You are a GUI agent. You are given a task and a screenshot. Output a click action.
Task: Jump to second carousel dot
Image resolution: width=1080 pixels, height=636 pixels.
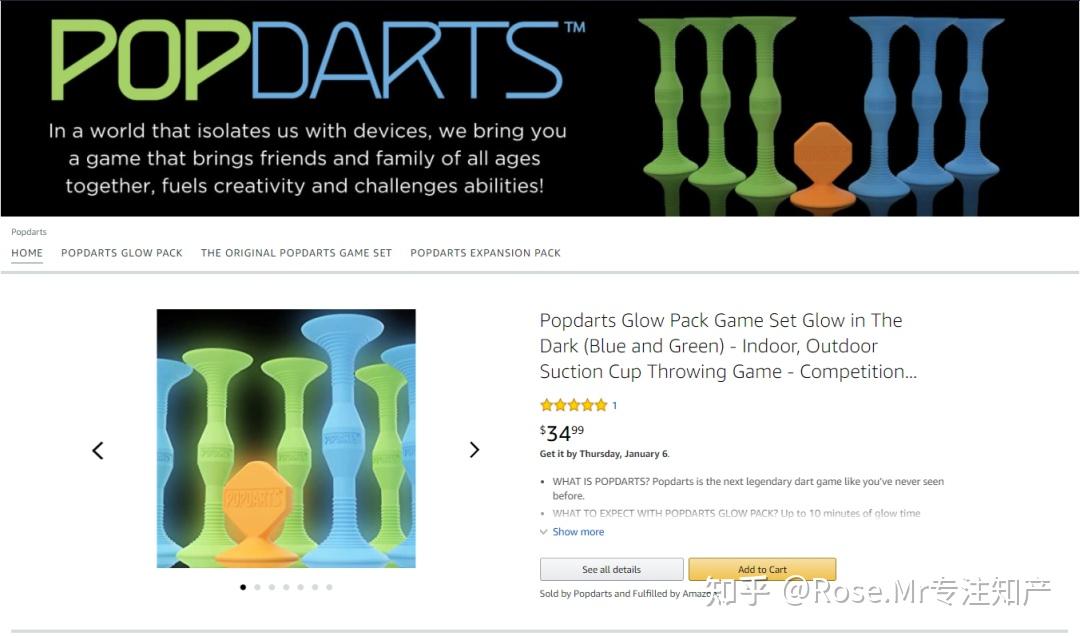[258, 587]
